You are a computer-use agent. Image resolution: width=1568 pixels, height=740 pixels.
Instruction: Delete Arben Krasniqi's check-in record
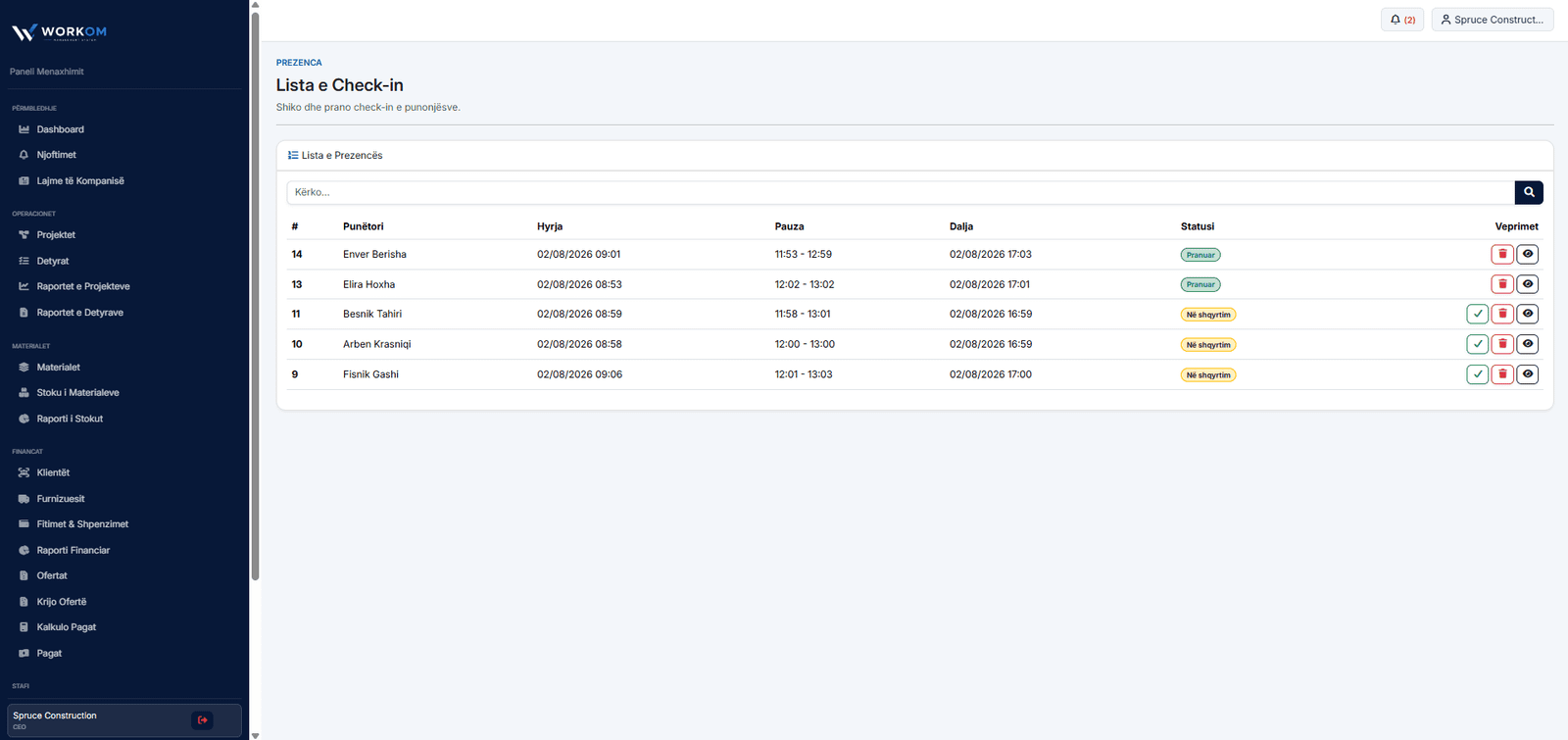coord(1502,344)
